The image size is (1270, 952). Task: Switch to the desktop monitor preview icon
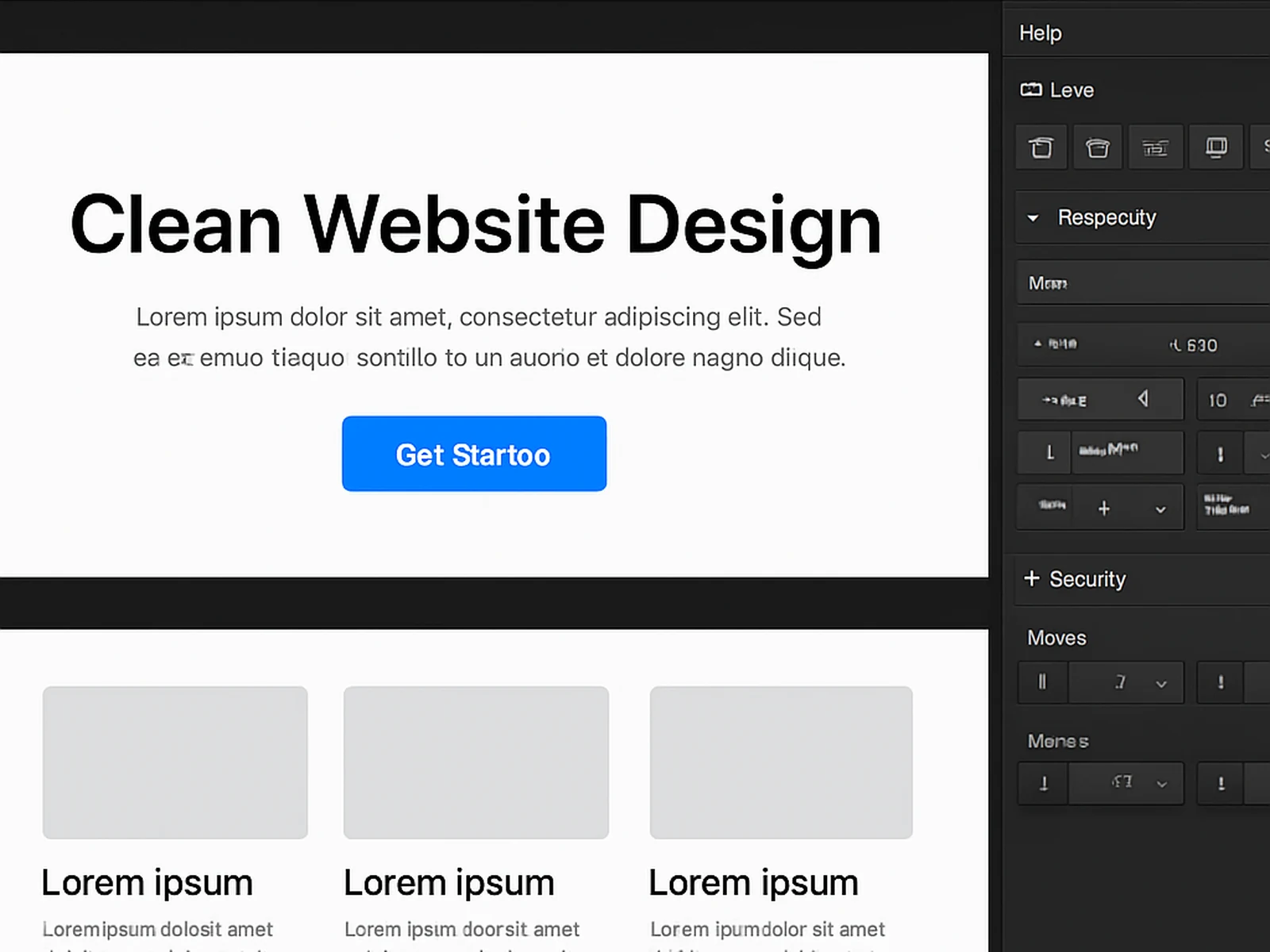1216,148
